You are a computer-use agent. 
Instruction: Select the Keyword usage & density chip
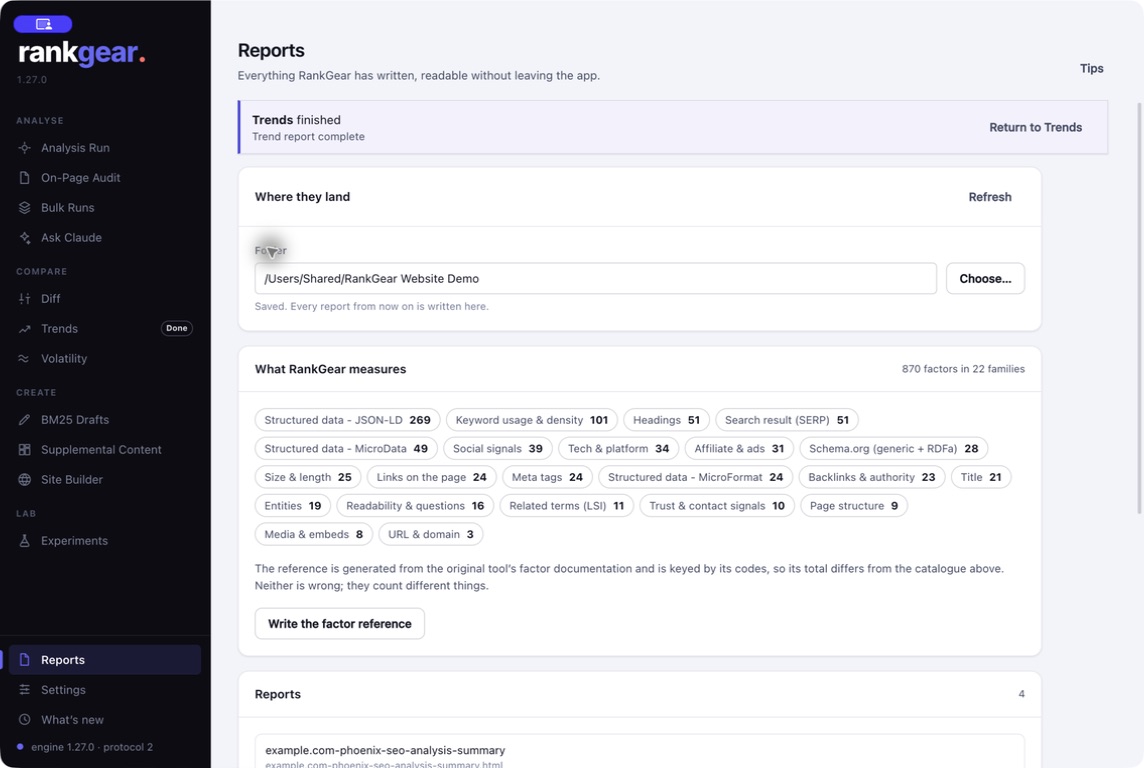pyautogui.click(x=532, y=420)
